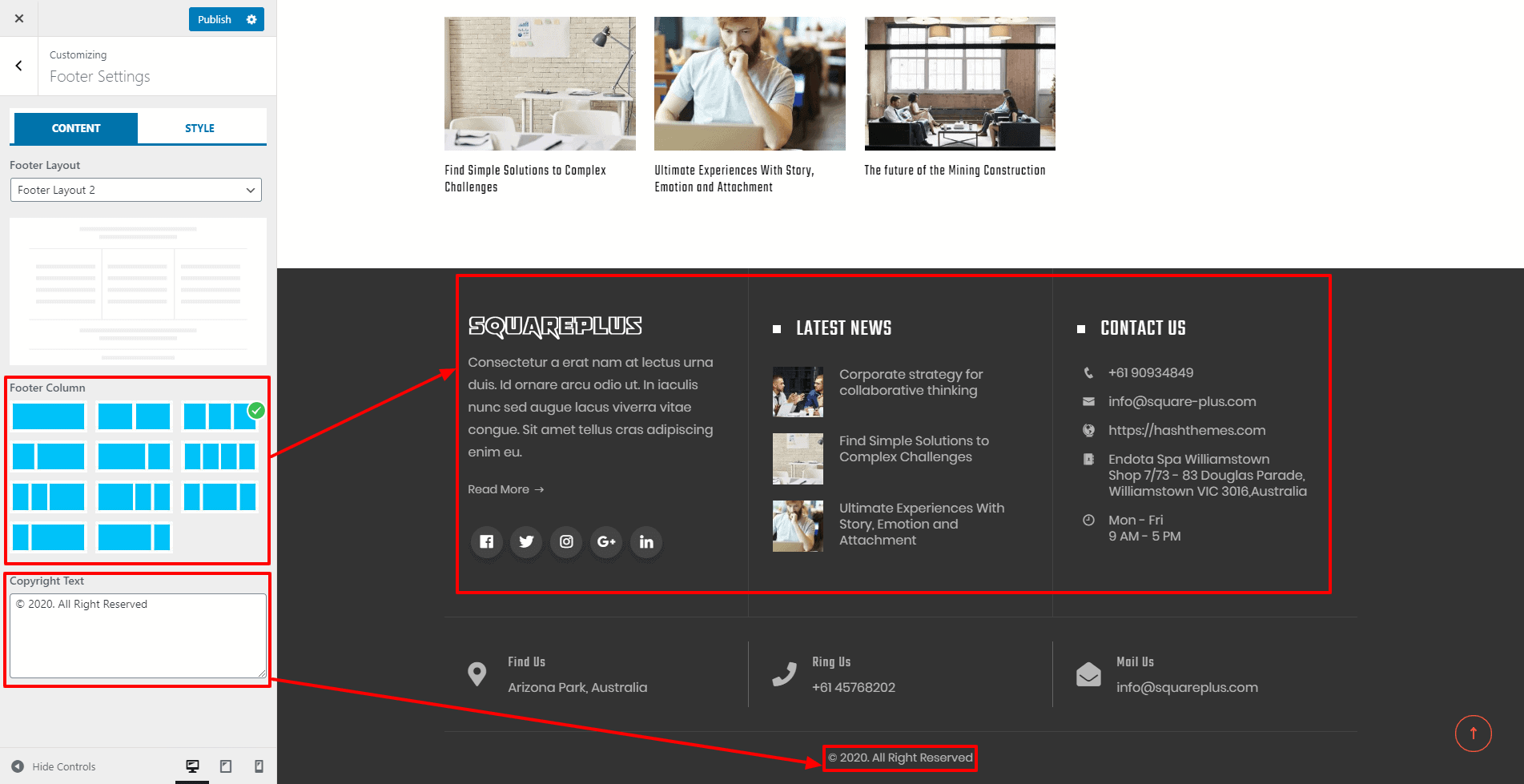This screenshot has width=1524, height=784.
Task: Click the Ultimate Experiences footer thumbnail
Action: 798,526
